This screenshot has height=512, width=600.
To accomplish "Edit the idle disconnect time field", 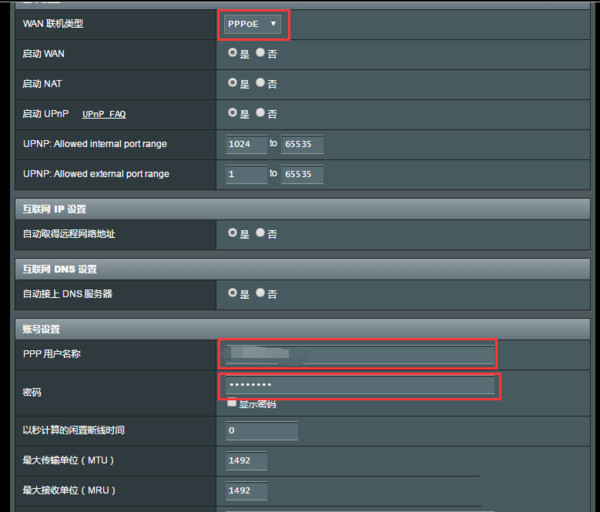I will pyautogui.click(x=262, y=430).
